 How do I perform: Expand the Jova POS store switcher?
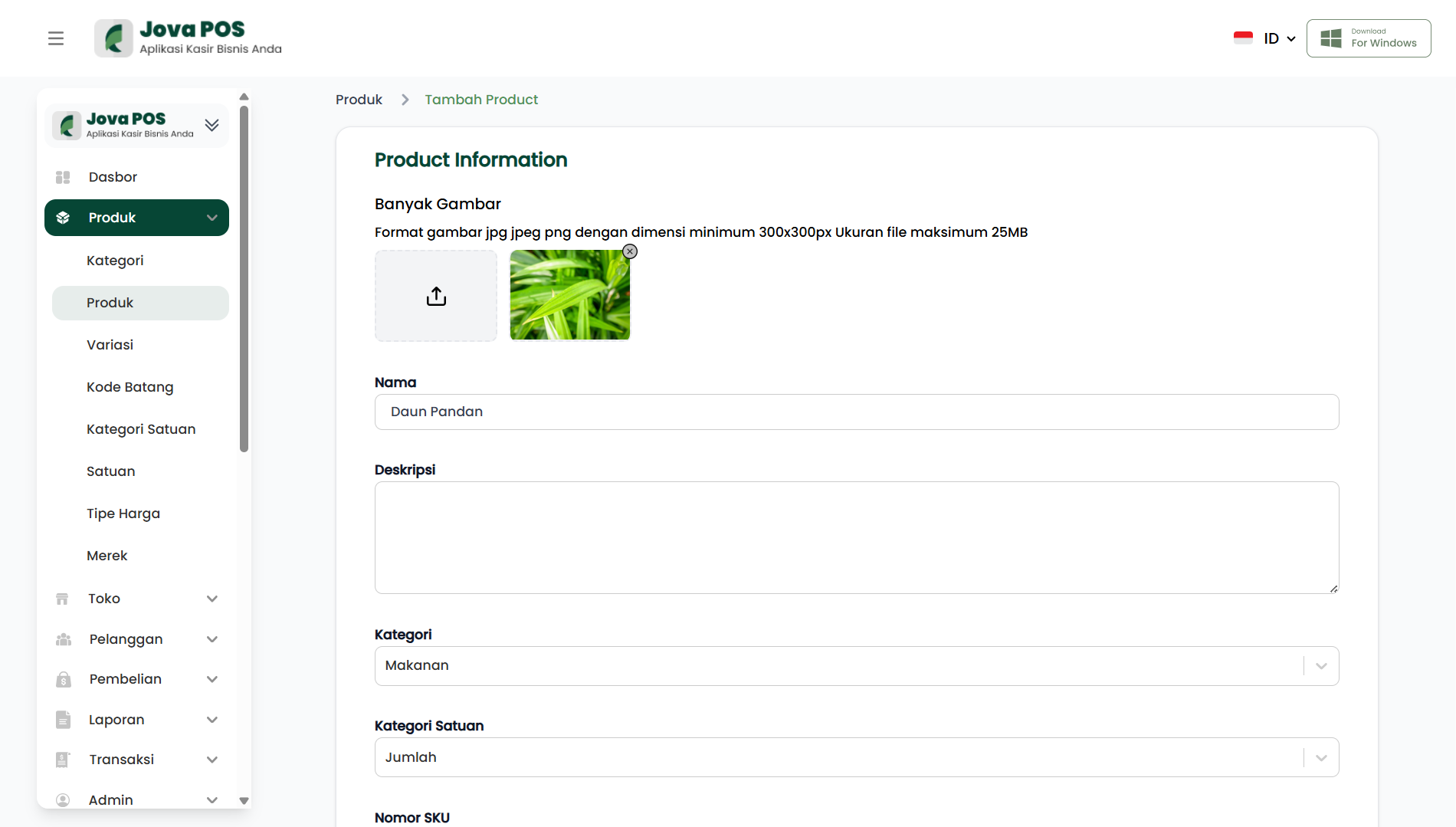(x=212, y=125)
